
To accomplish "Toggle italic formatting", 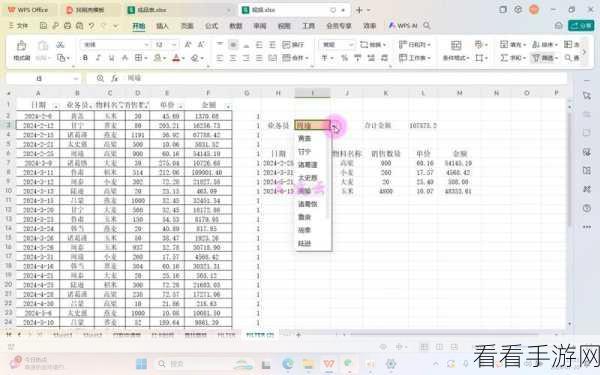I will tap(98, 58).
